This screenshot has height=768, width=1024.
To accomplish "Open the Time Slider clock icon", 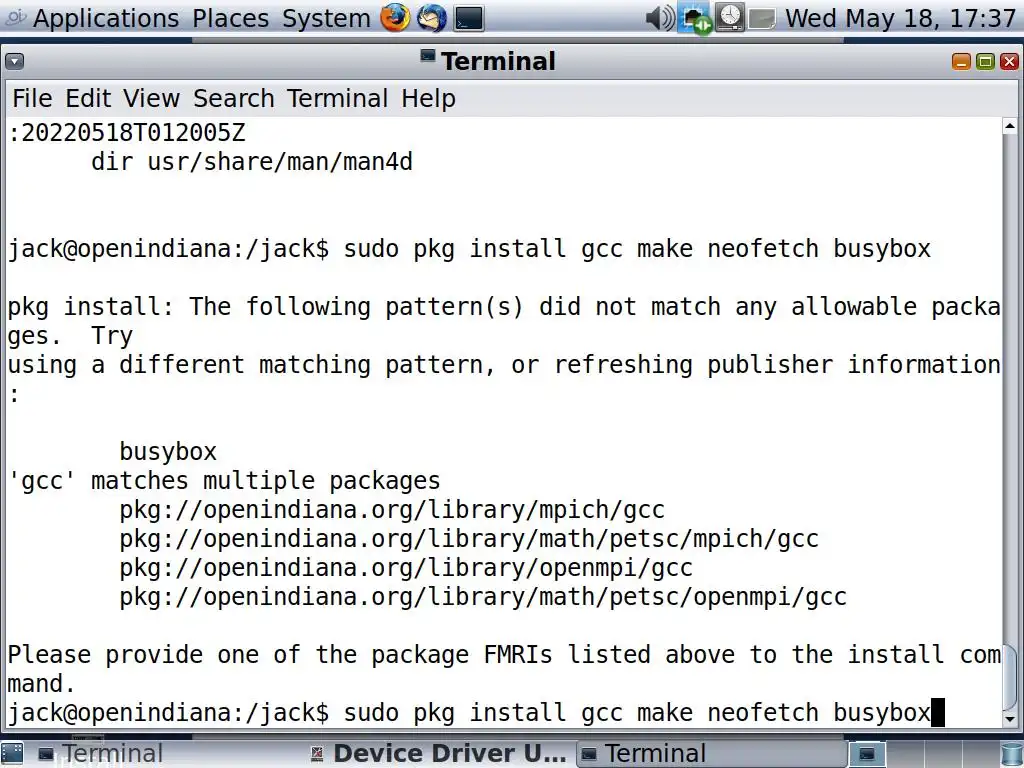I will coord(730,18).
